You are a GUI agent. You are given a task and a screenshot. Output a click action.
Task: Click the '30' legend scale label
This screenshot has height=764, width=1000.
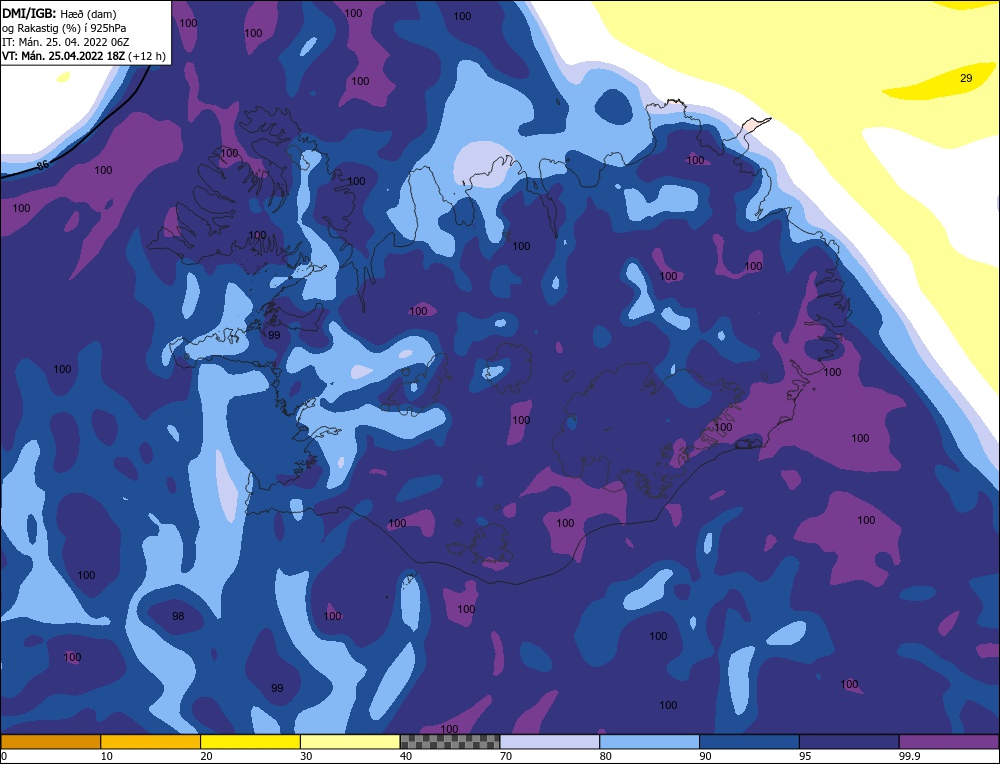tap(306, 756)
